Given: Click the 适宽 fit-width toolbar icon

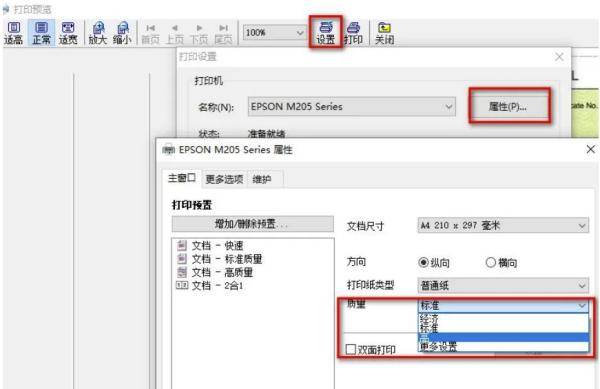Looking at the screenshot, I should tap(68, 33).
